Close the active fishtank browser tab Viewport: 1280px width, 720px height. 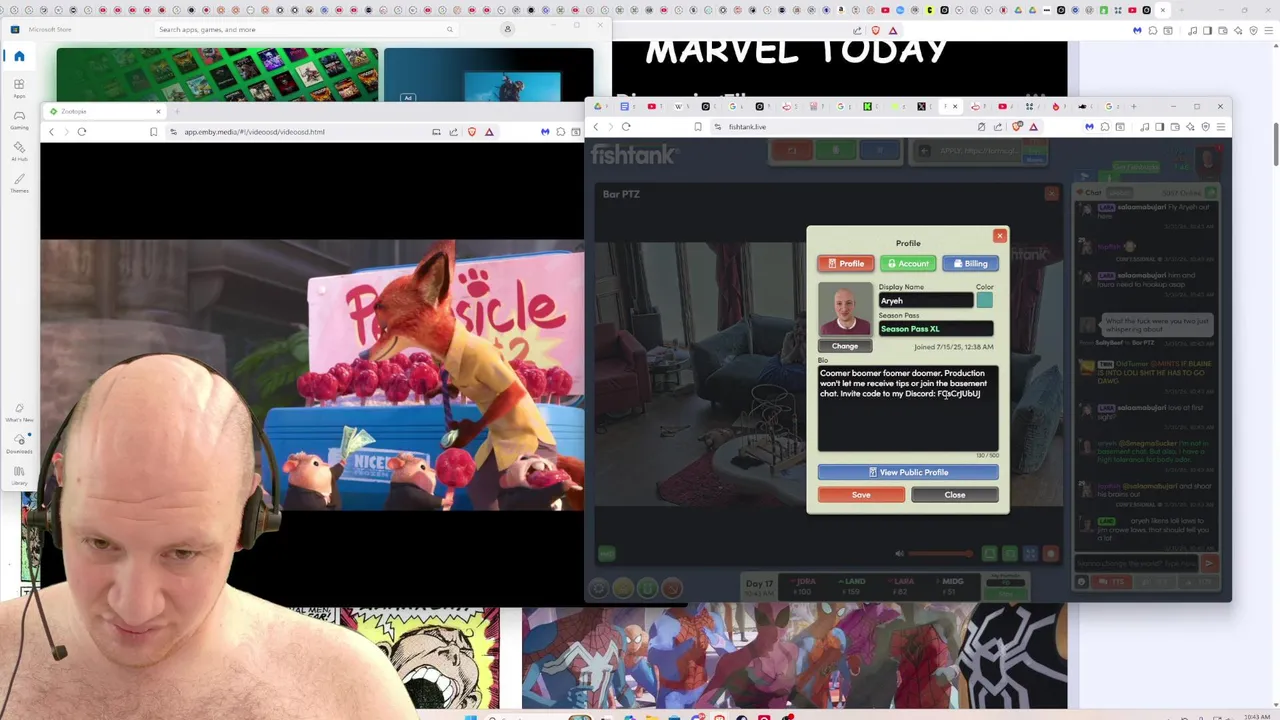click(x=955, y=106)
